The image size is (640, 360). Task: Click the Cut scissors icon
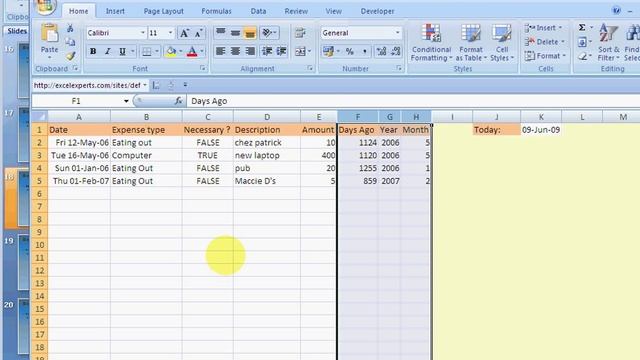pos(70,29)
